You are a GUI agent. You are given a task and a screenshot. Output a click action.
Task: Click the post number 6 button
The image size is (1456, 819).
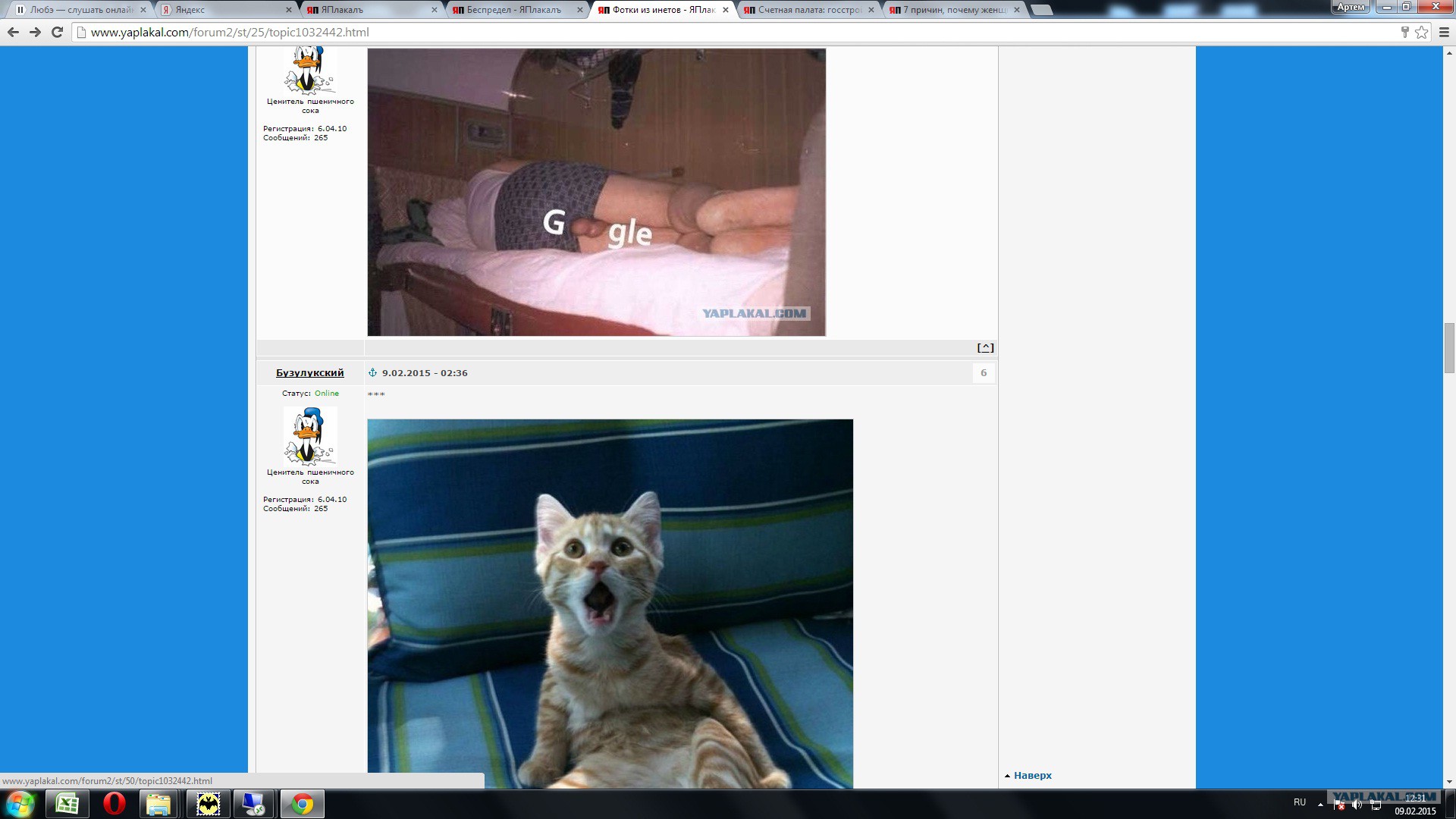pos(984,372)
